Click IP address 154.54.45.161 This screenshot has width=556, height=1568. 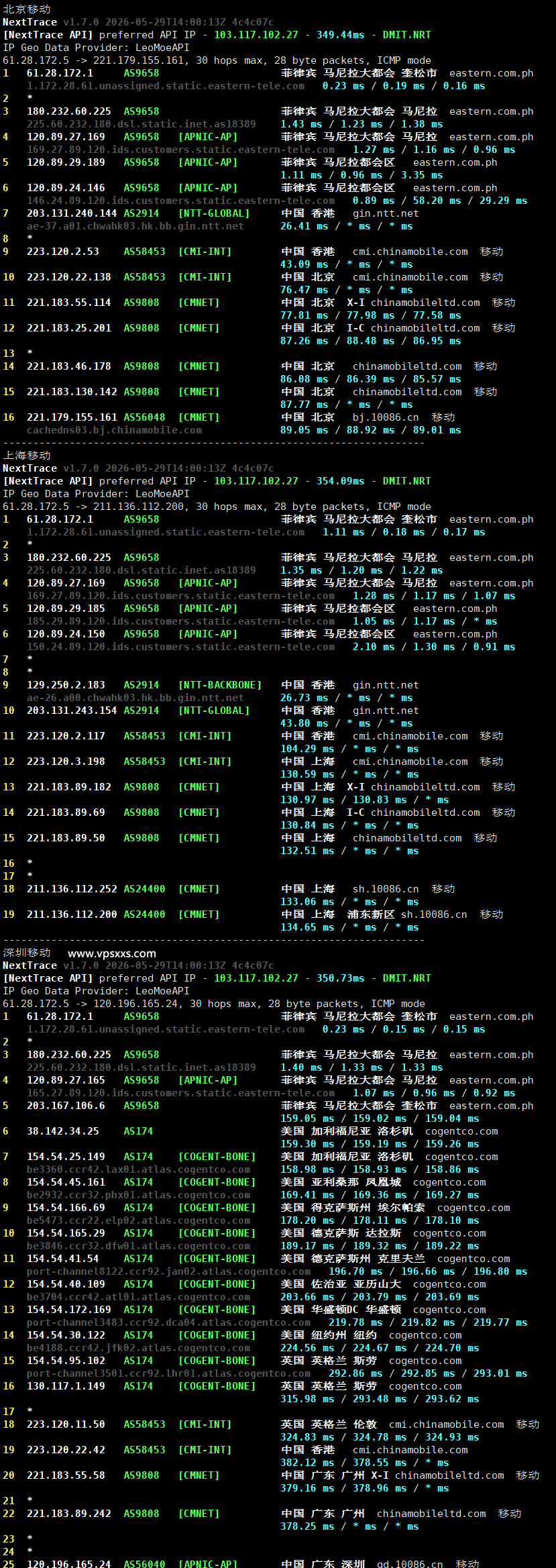pyautogui.click(x=66, y=1182)
